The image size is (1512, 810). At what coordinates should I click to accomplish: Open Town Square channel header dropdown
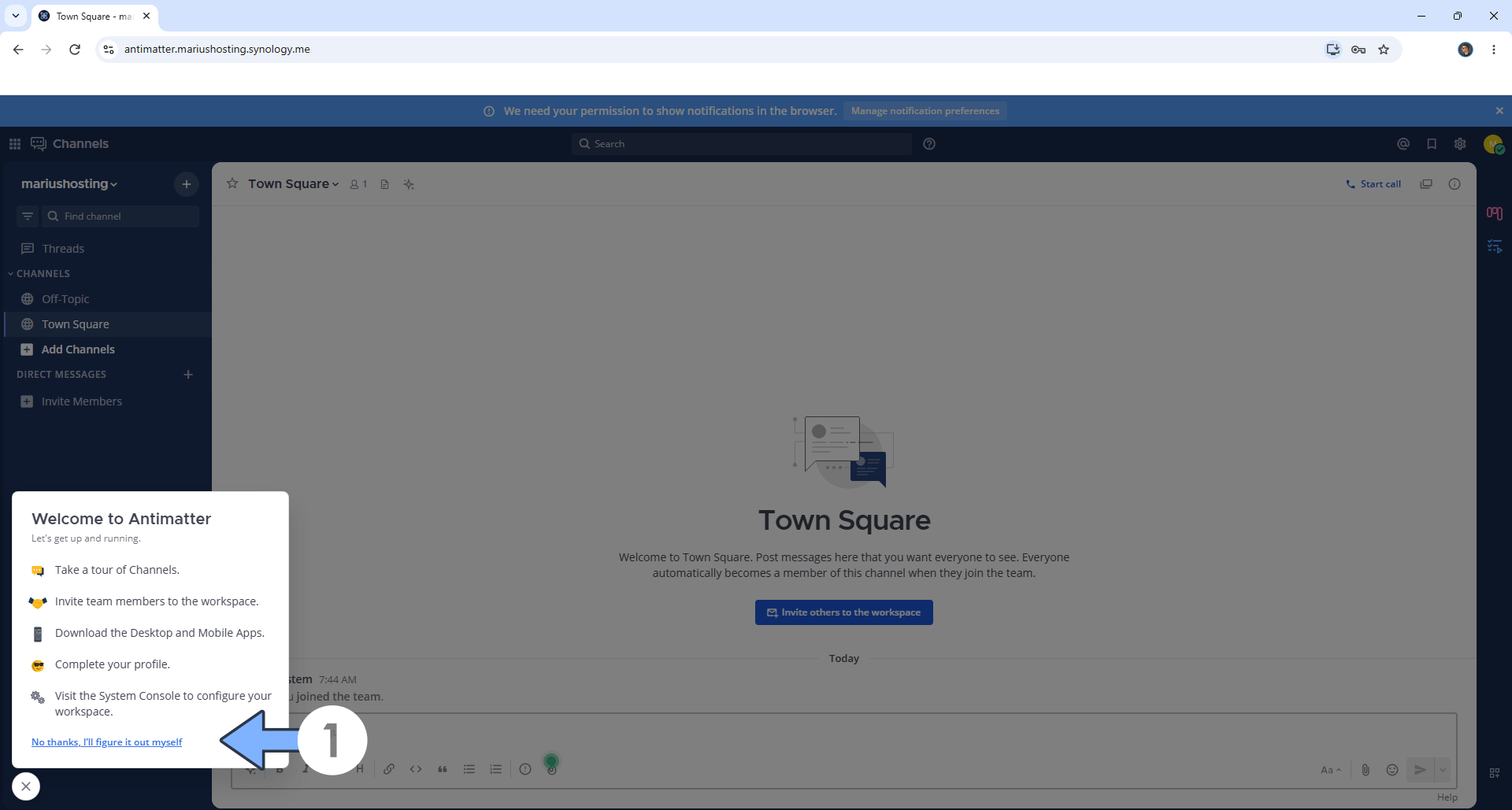coord(294,183)
